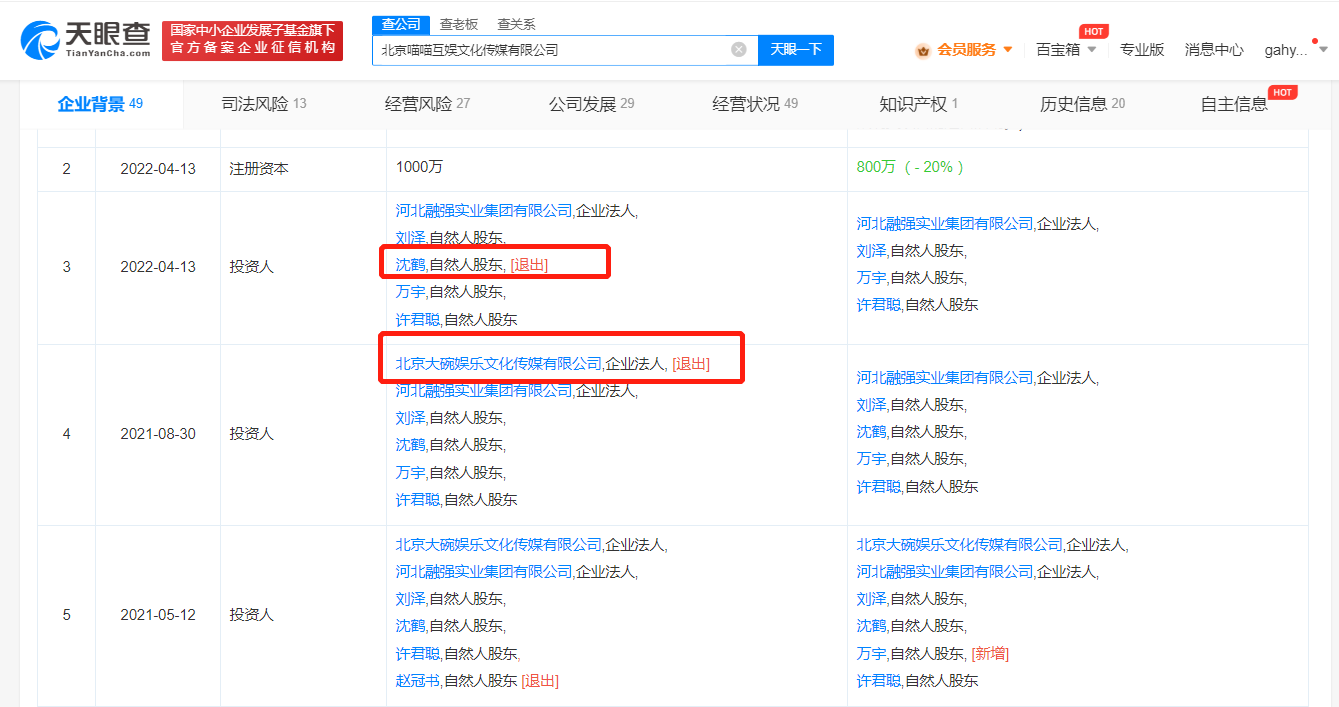Switch to the 查公司 search tab
The image size is (1339, 707).
pos(402,24)
